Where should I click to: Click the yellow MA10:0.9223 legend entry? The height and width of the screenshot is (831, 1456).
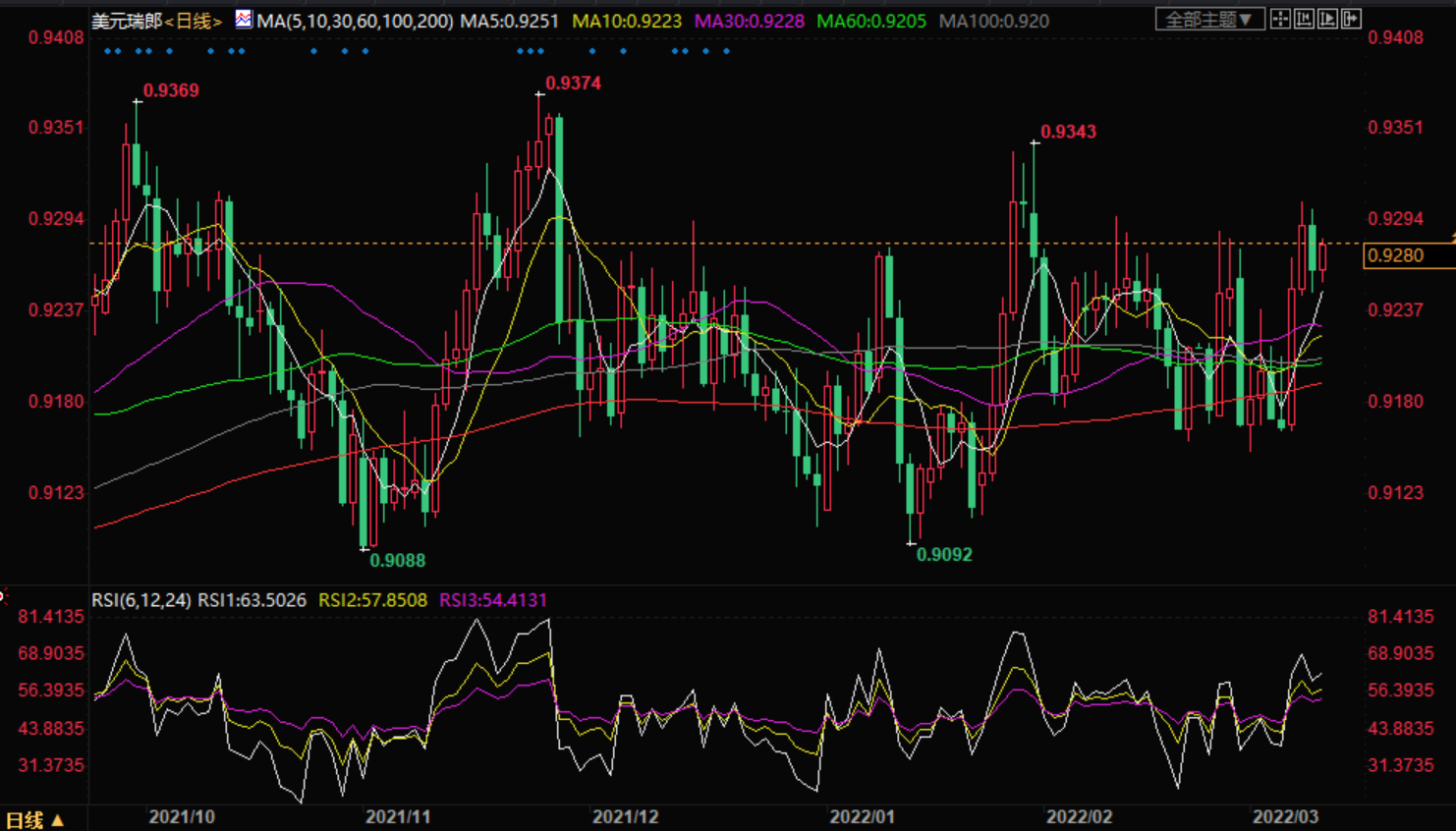(x=627, y=21)
